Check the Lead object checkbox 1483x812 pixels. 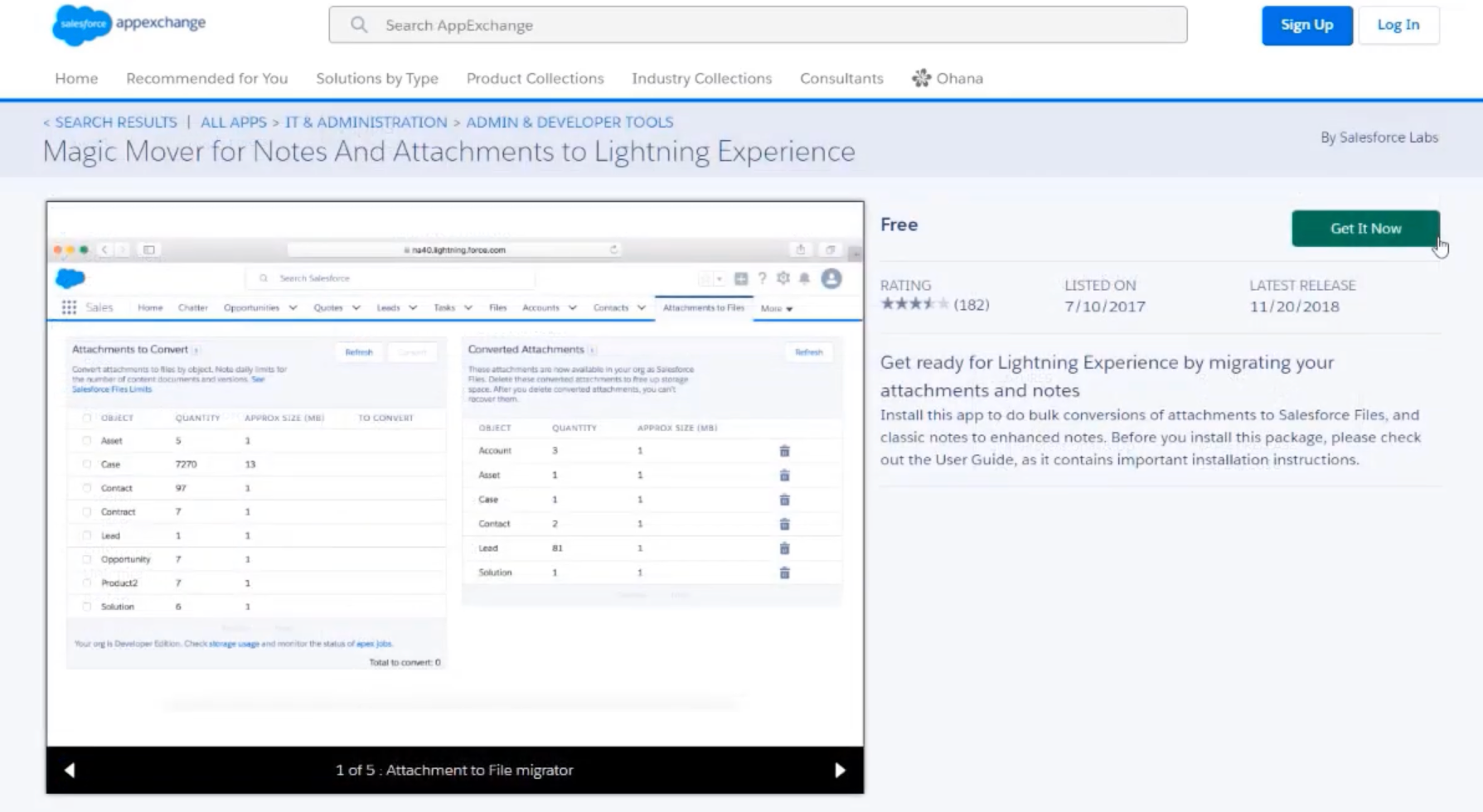(x=87, y=535)
